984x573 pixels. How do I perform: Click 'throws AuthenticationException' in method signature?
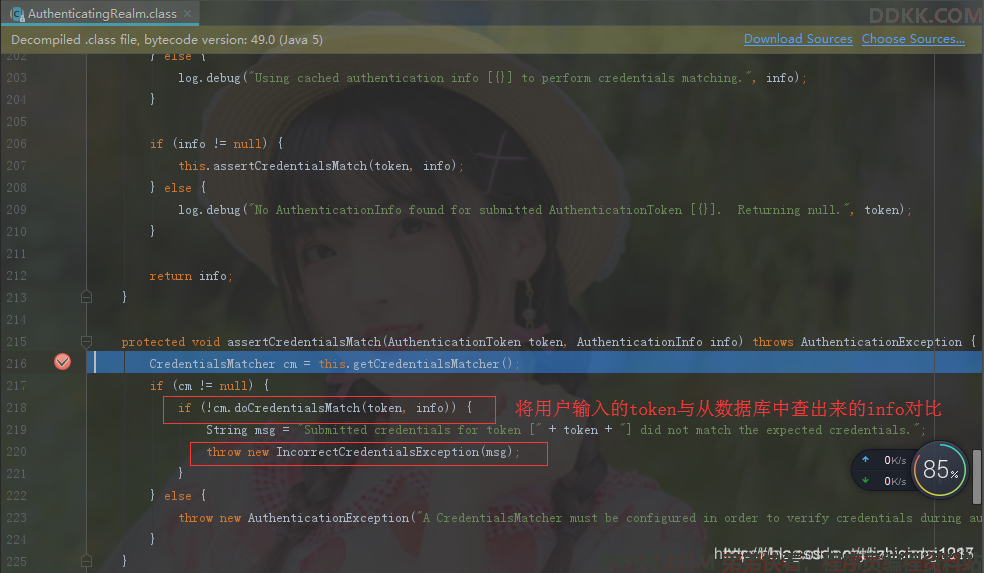click(857, 342)
